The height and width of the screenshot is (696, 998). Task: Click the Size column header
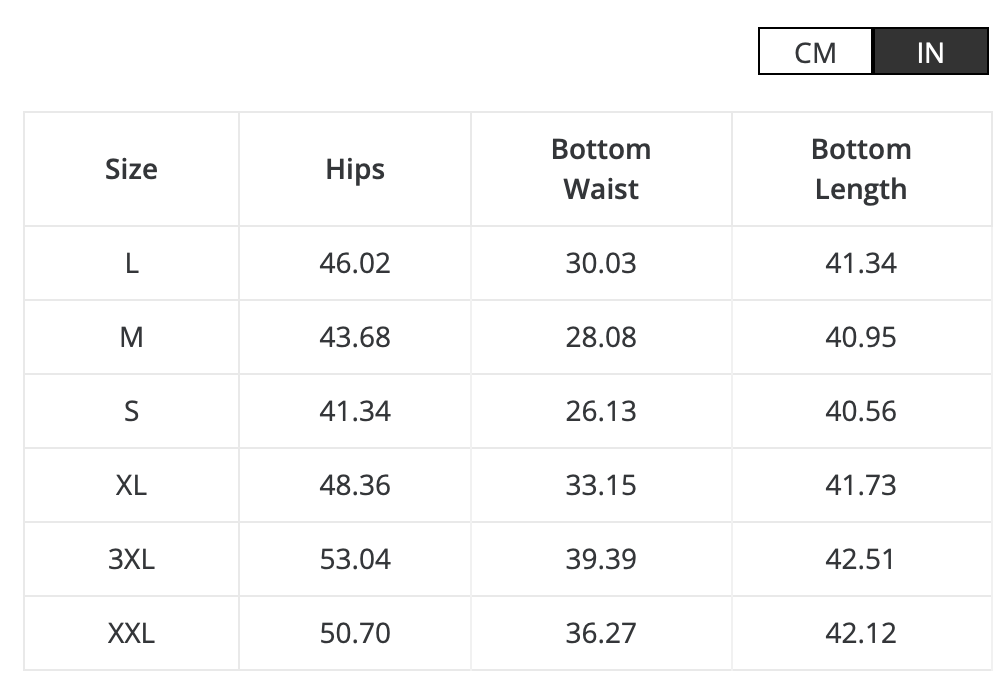coord(131,169)
